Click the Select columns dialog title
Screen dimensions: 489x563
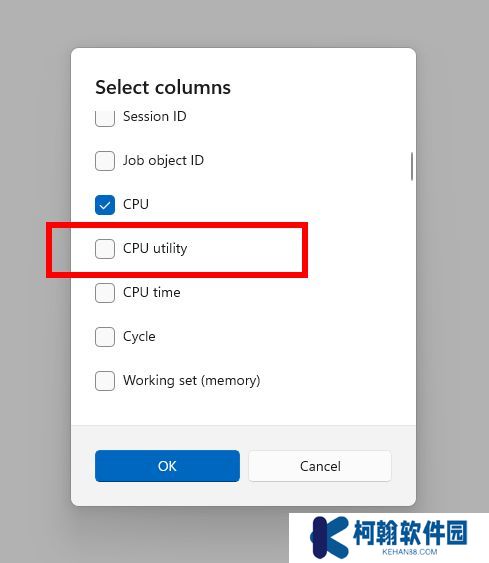tap(163, 87)
